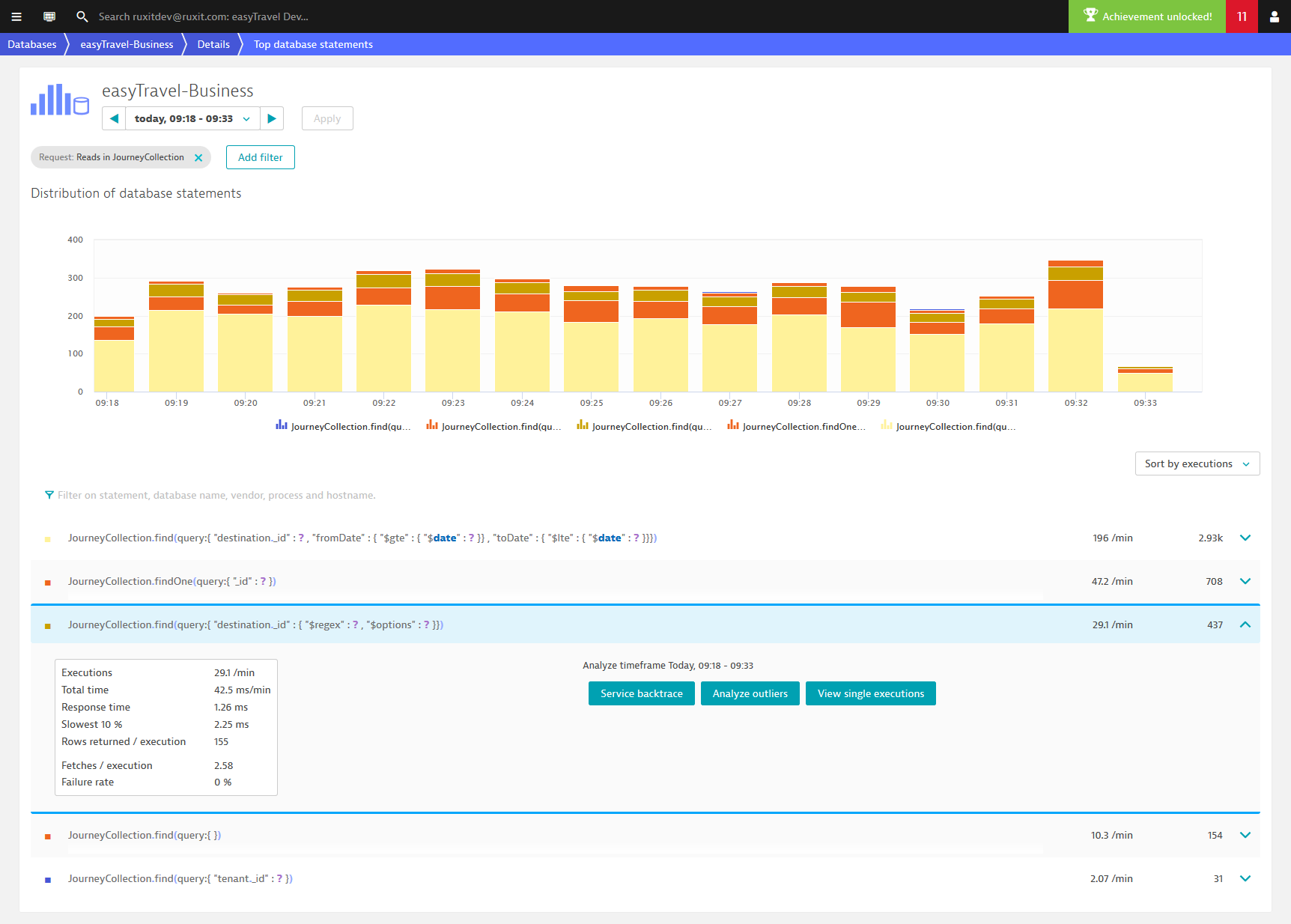Click the search field in the top bar

click(x=204, y=16)
